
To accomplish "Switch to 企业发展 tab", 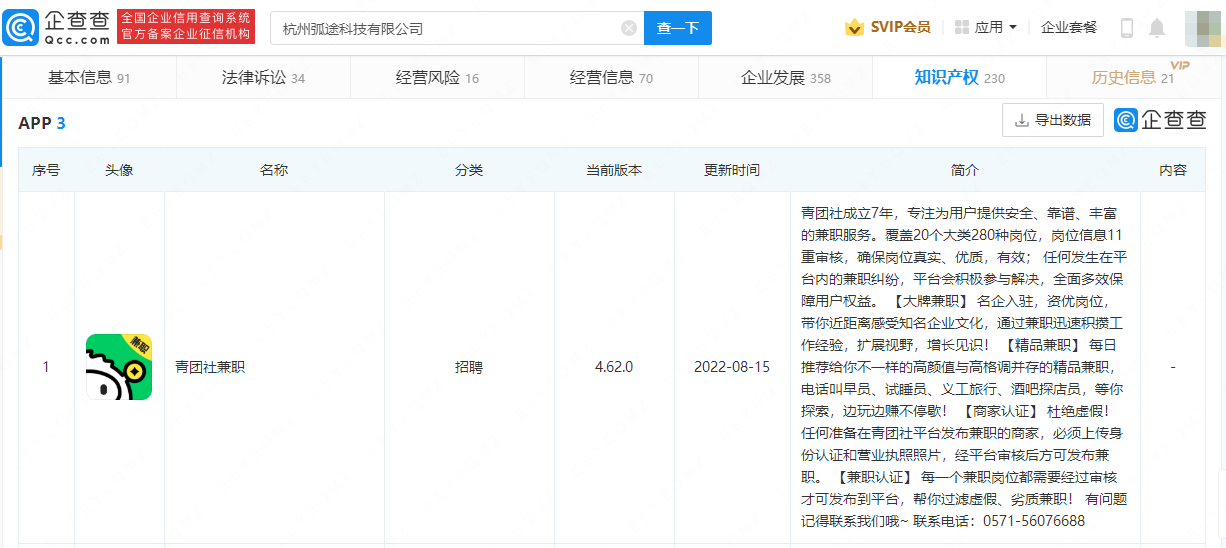I will coord(785,77).
